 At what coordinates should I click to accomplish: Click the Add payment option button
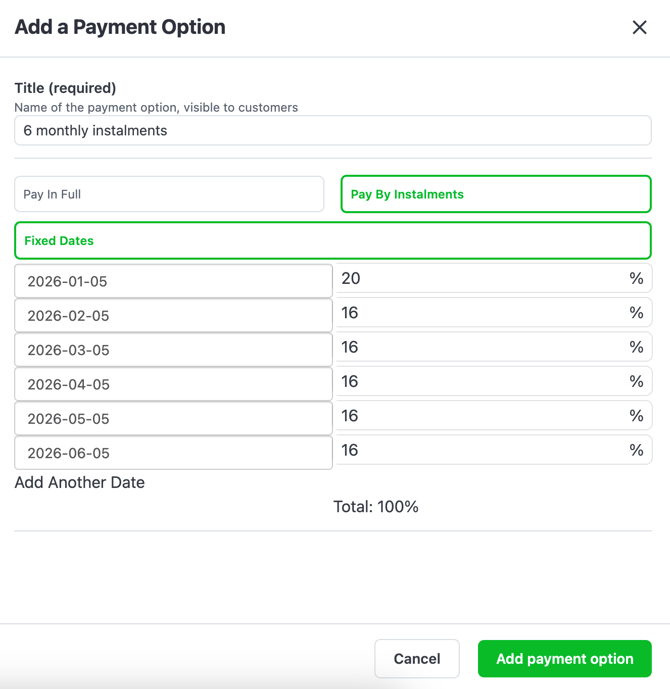click(564, 659)
